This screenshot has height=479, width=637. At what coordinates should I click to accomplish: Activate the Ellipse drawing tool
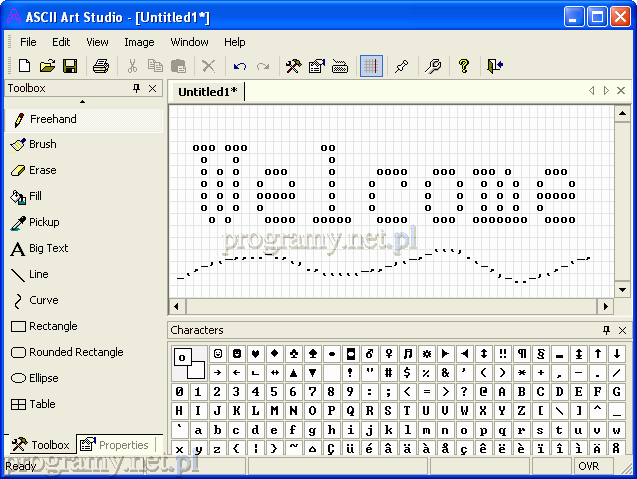click(x=43, y=379)
